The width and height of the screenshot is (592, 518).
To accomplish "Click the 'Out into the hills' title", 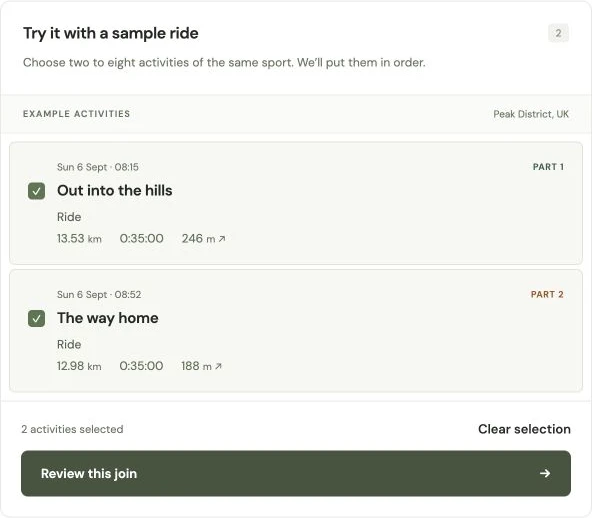I will click(x=115, y=190).
